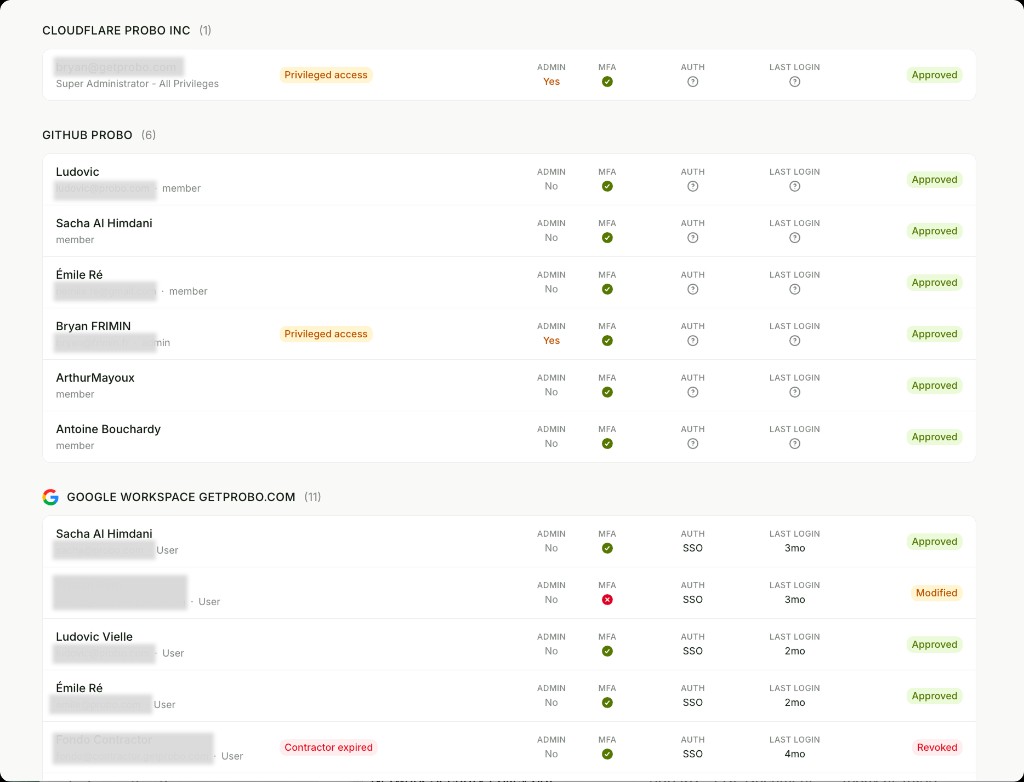Click the red failed MFA icon in Modified row

point(607,600)
